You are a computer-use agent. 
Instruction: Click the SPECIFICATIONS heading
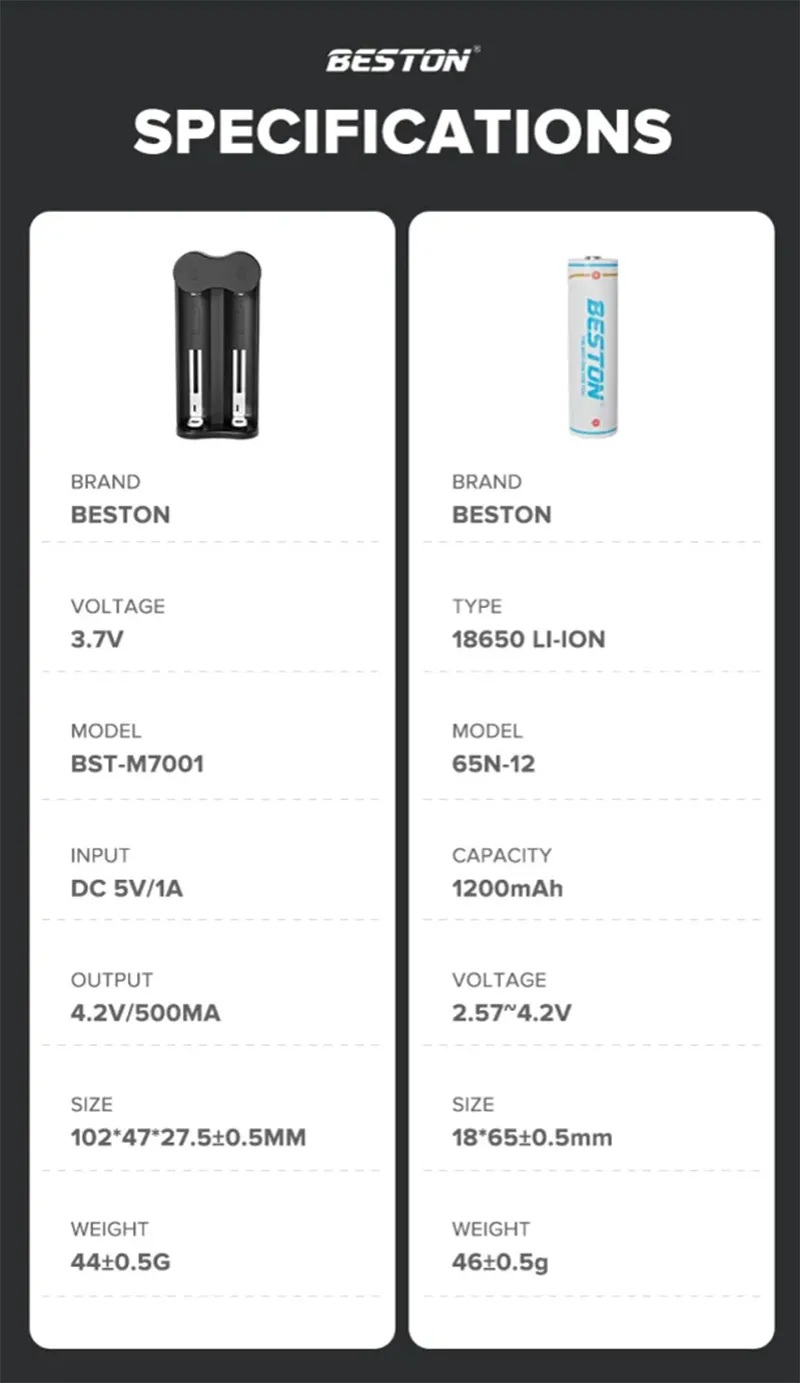pyautogui.click(x=402, y=130)
